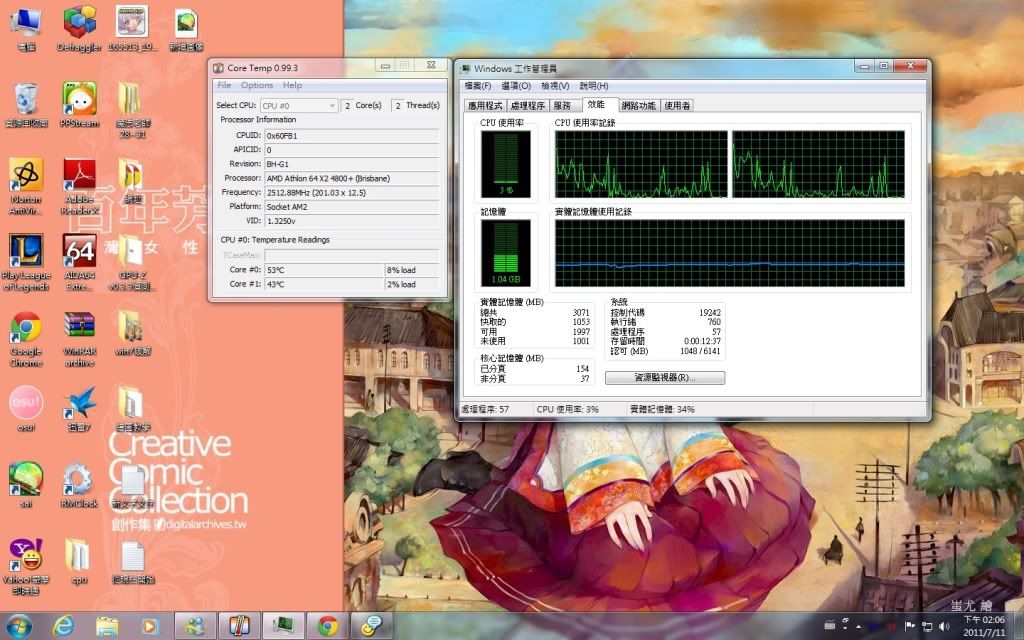This screenshot has width=1024, height=640.
Task: Click the physical memory usage history graph
Action: pos(729,253)
